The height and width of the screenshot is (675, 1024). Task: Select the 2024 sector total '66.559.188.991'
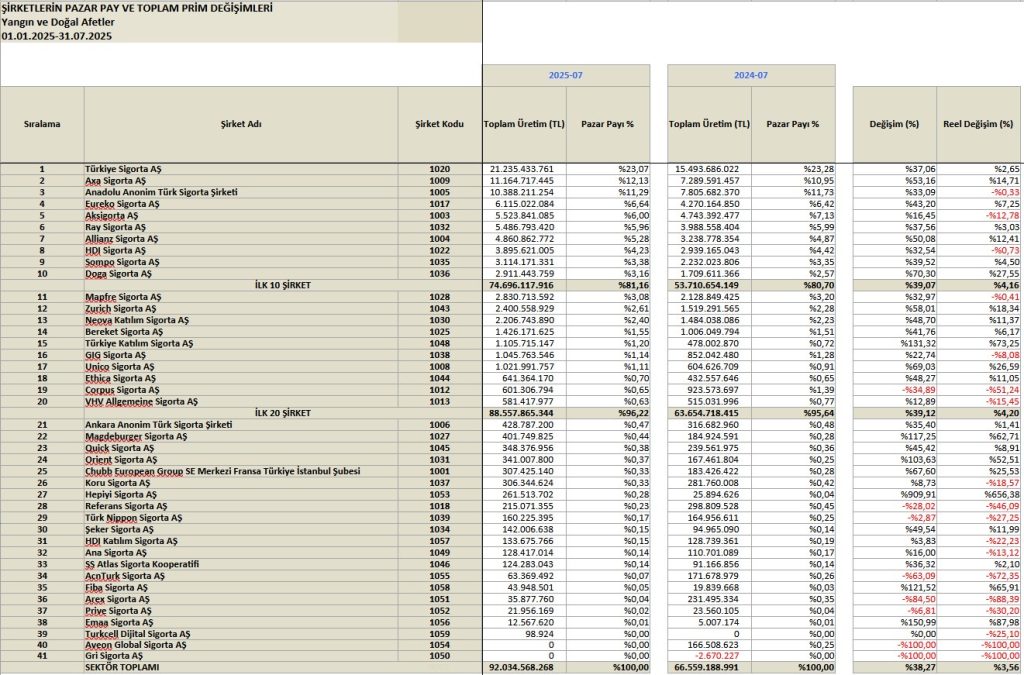[709, 668]
